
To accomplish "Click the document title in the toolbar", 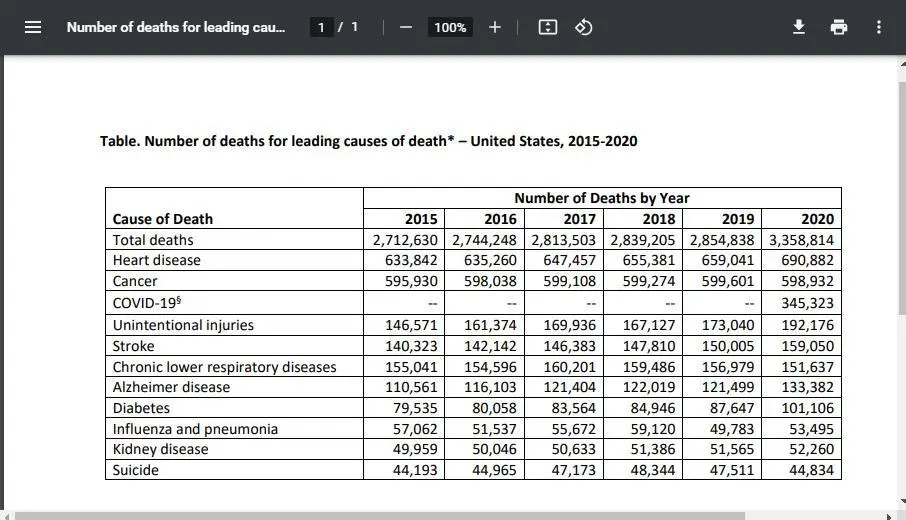I will (x=175, y=27).
